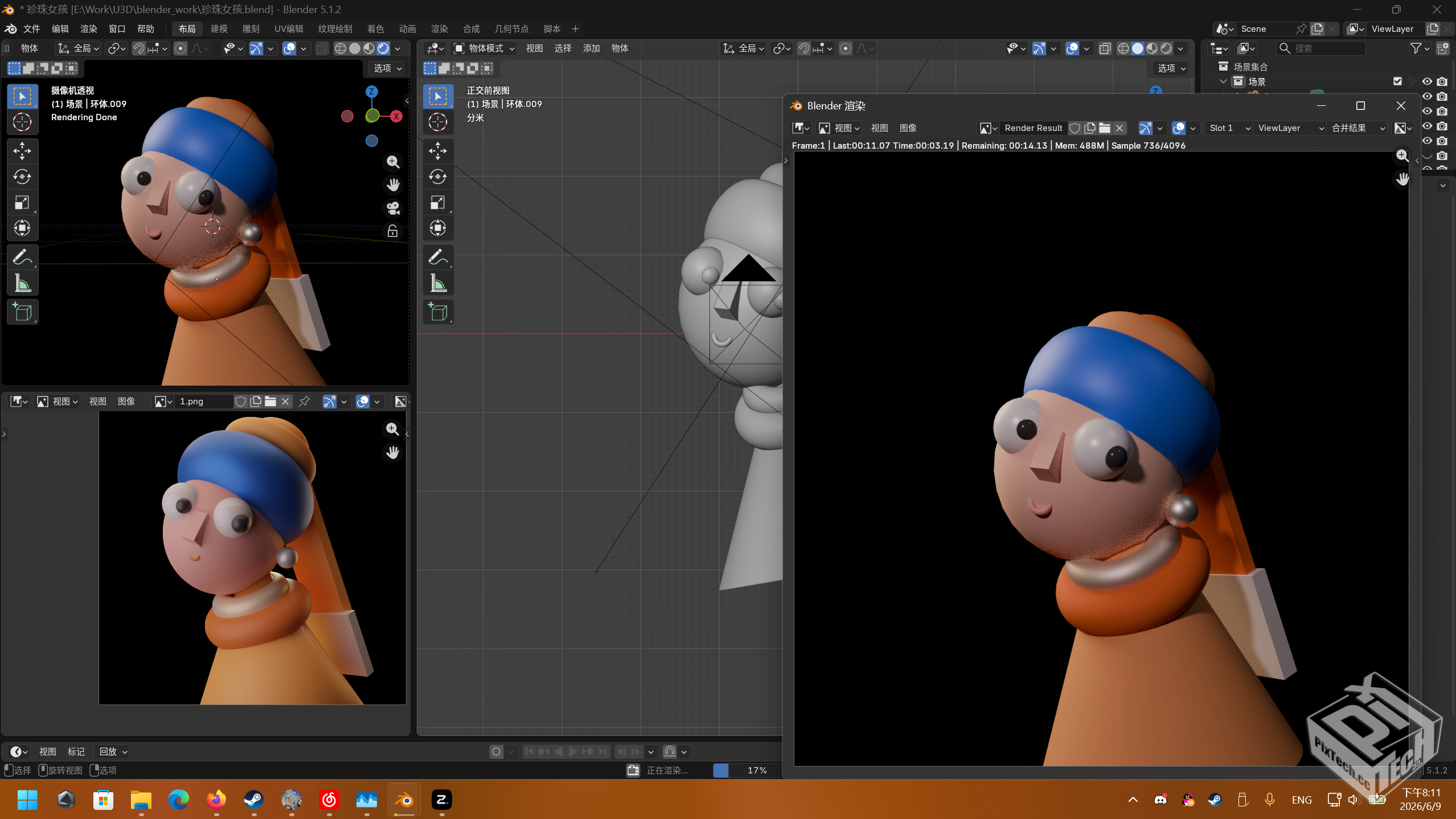Open the ViewLayer dropdown in render window
Viewport: 1456px width, 819px height.
(x=1290, y=128)
